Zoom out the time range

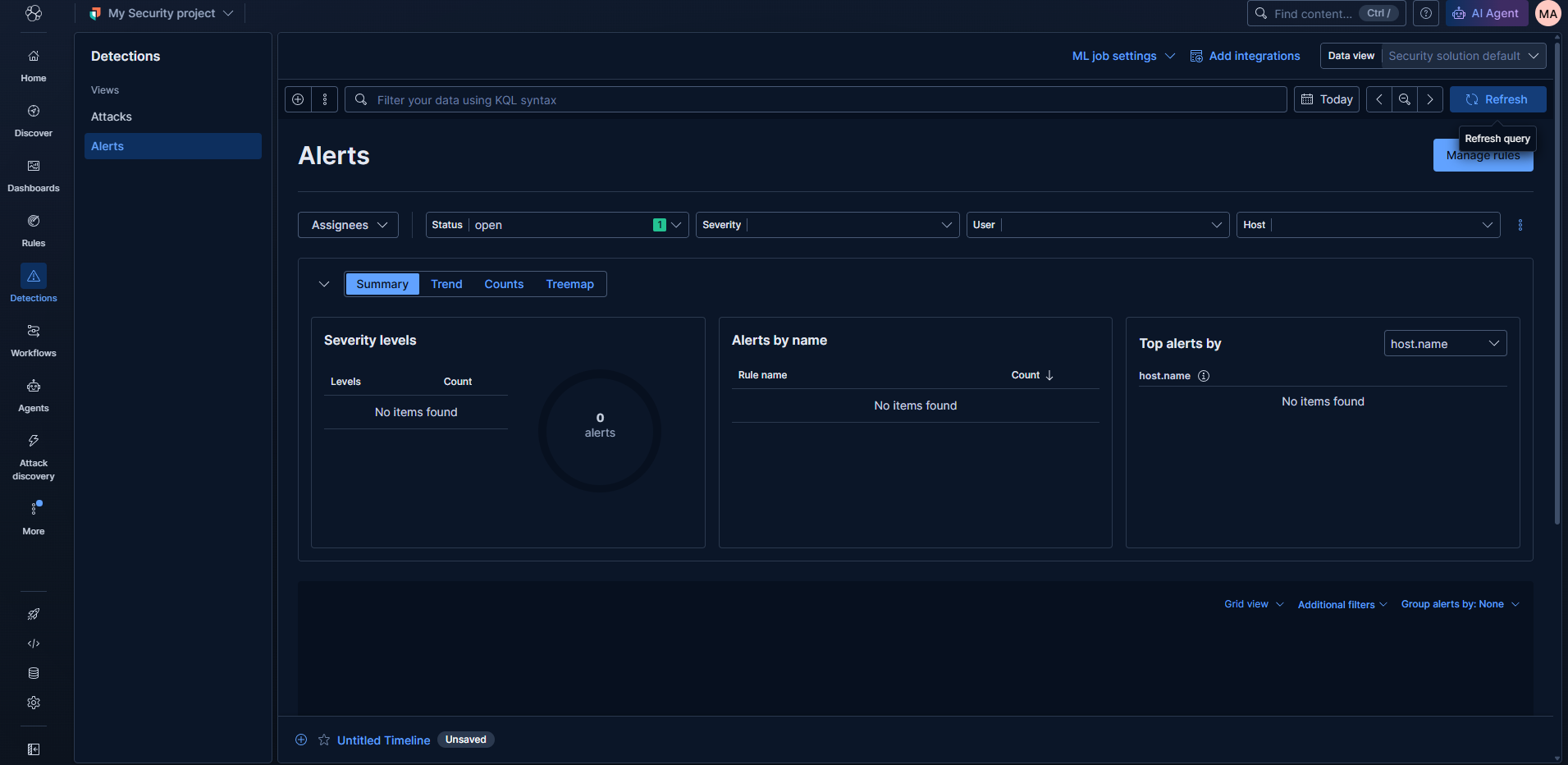coord(1405,99)
